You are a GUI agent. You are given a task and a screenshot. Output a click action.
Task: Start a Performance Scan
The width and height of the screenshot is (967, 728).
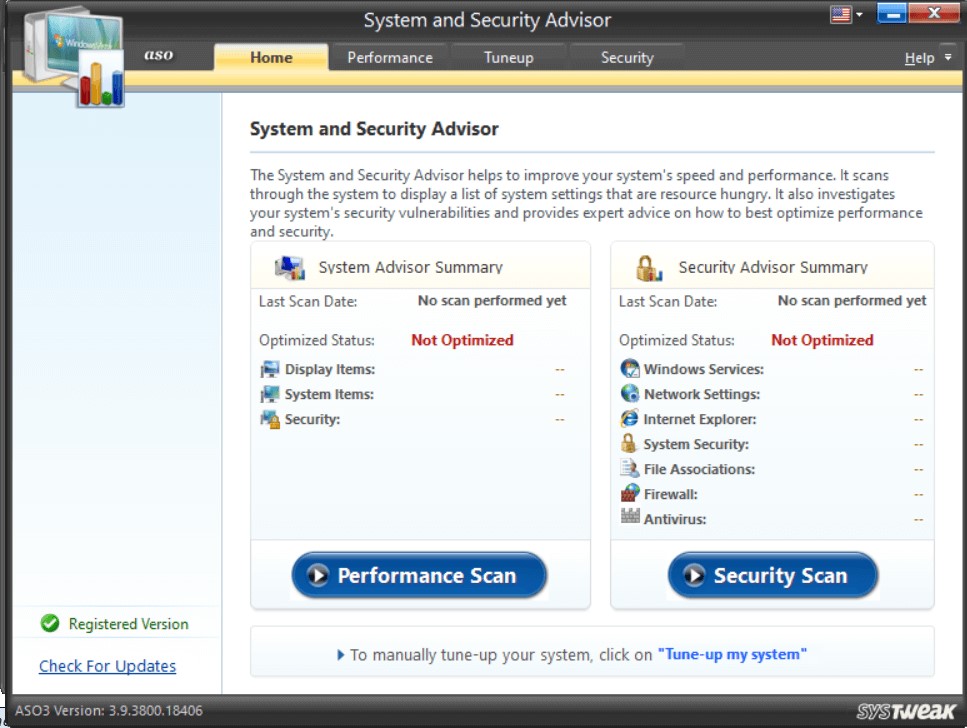(x=418, y=575)
